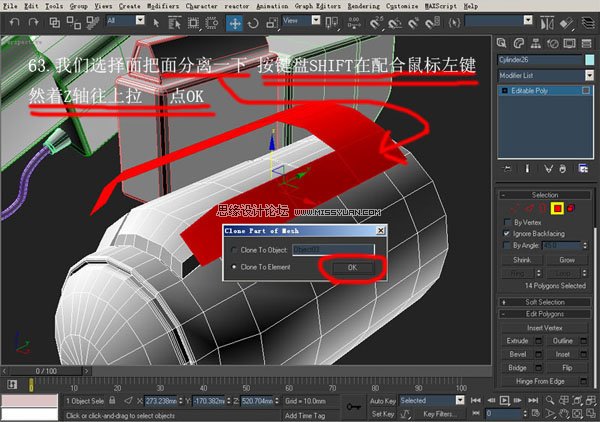The width and height of the screenshot is (600, 422).
Task: Enable the By Angle checkbox
Action: (507, 245)
